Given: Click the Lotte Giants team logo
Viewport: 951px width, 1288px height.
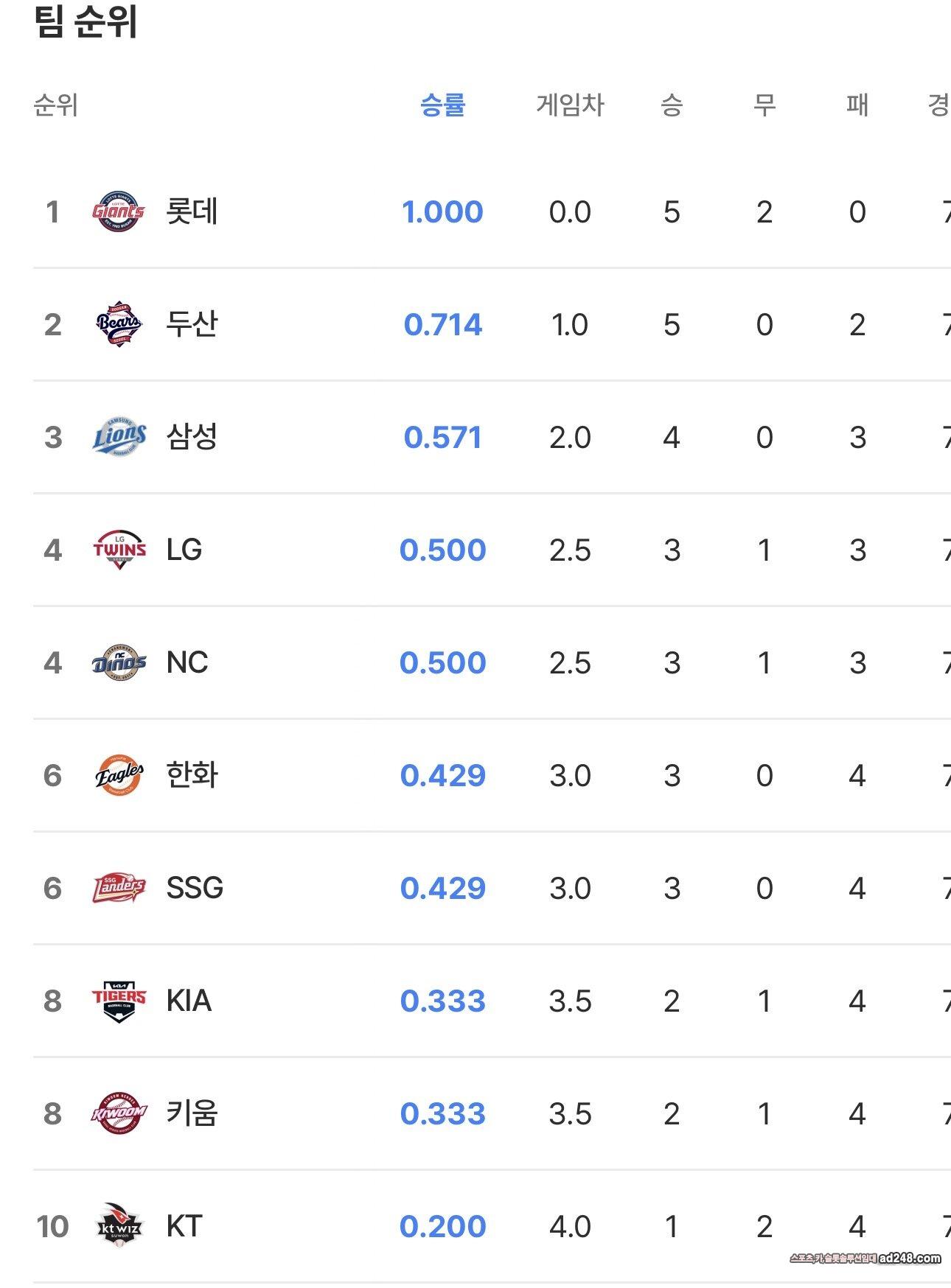Looking at the screenshot, I should click(119, 212).
